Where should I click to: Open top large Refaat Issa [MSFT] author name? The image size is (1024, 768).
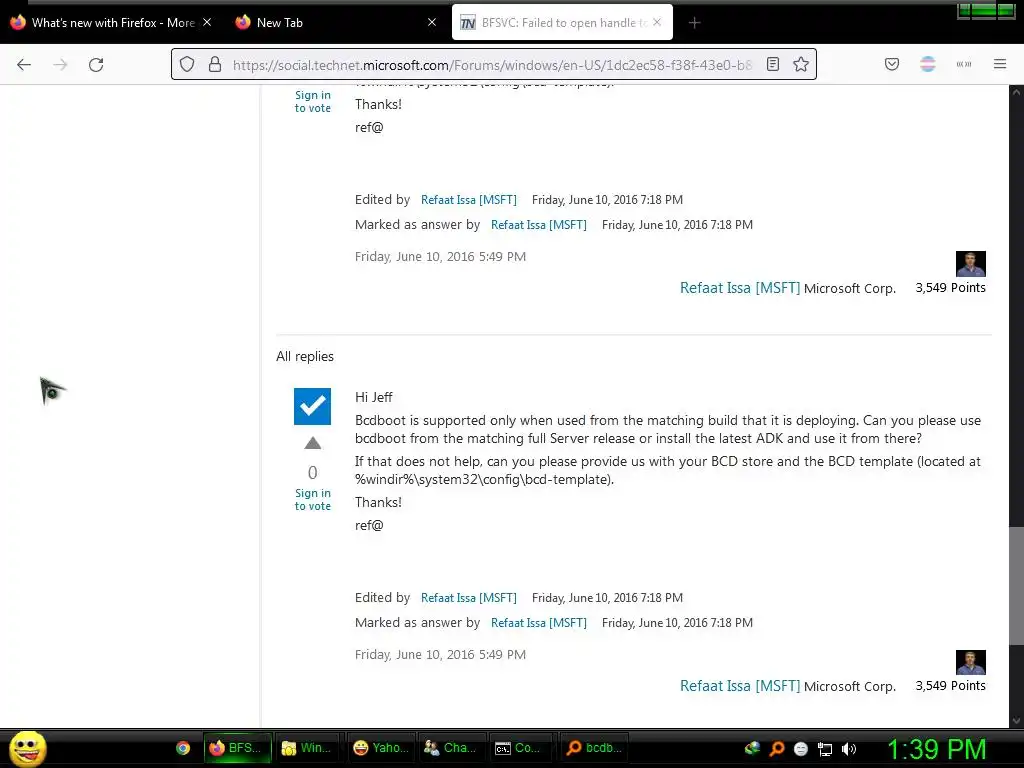tap(740, 288)
